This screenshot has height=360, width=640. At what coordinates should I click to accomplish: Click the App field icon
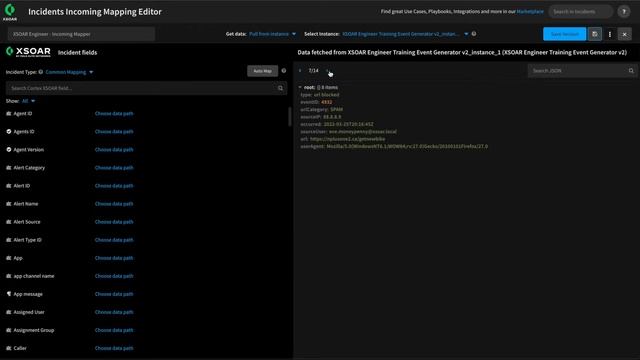click(9, 258)
